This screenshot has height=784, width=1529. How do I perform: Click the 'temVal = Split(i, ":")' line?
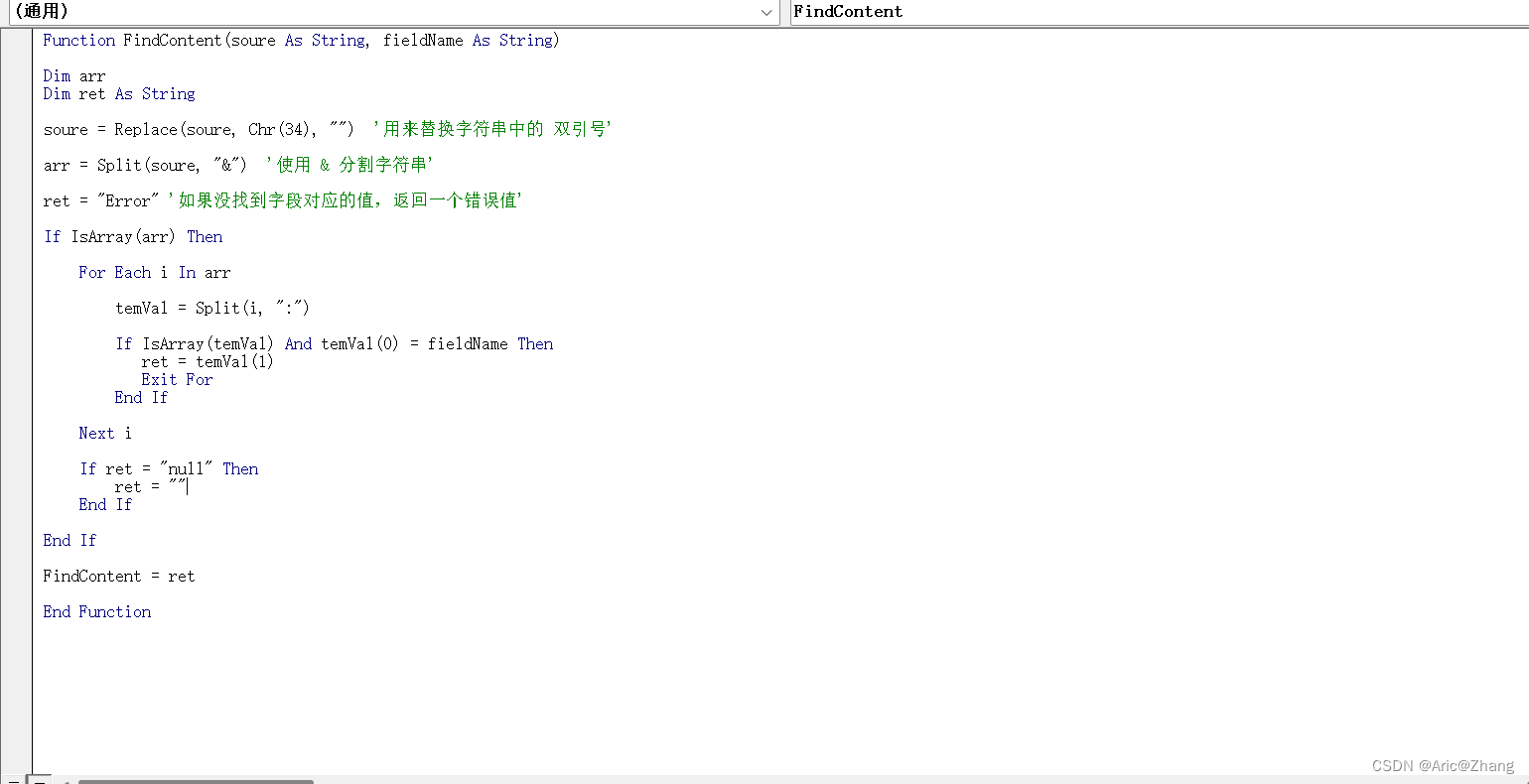[212, 308]
